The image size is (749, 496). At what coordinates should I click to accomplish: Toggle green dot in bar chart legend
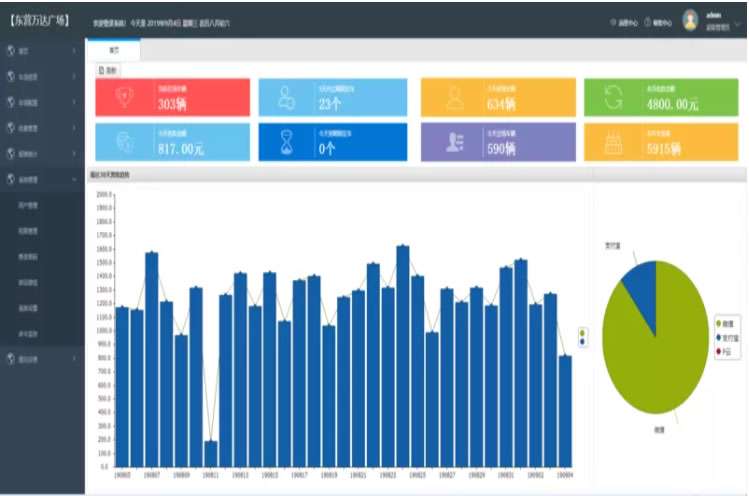(582, 333)
